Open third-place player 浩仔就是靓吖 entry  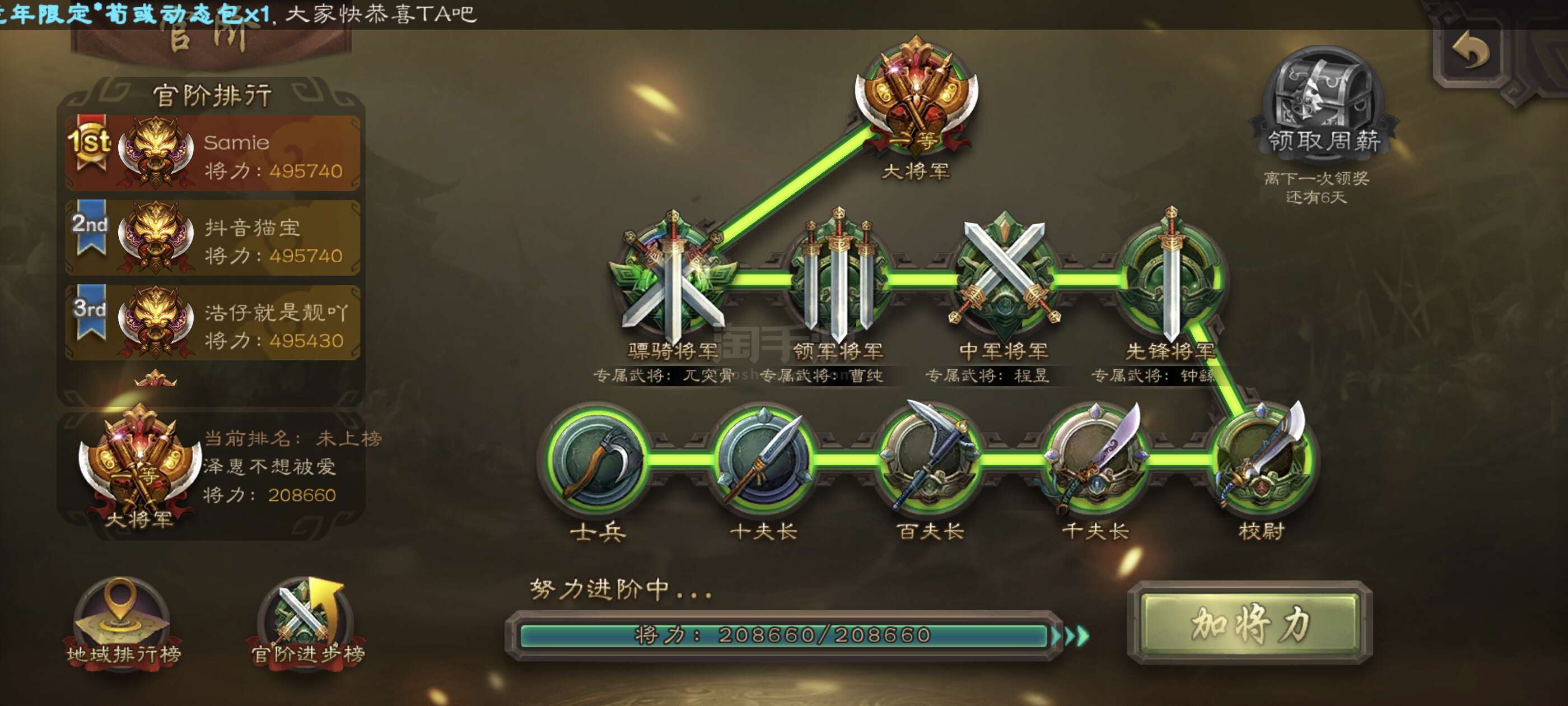pos(212,323)
